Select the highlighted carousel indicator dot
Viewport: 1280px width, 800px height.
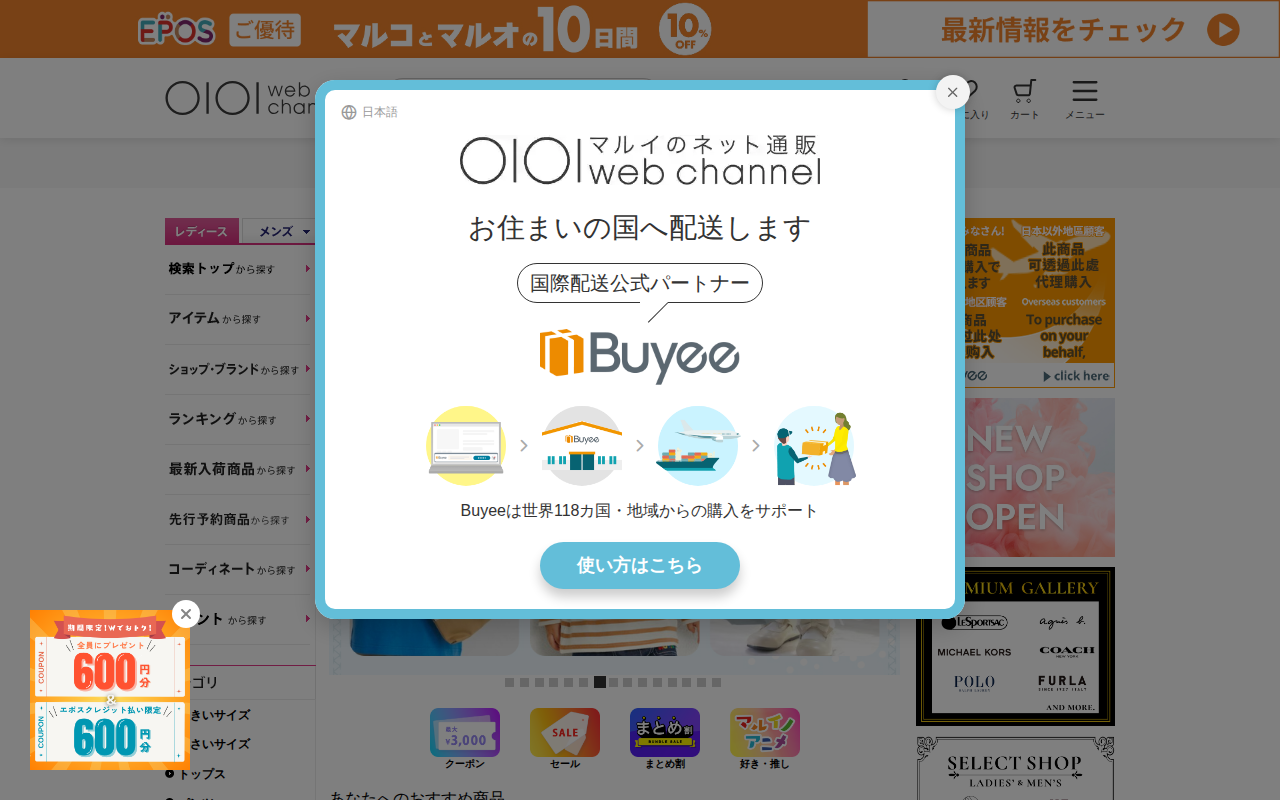(x=600, y=682)
